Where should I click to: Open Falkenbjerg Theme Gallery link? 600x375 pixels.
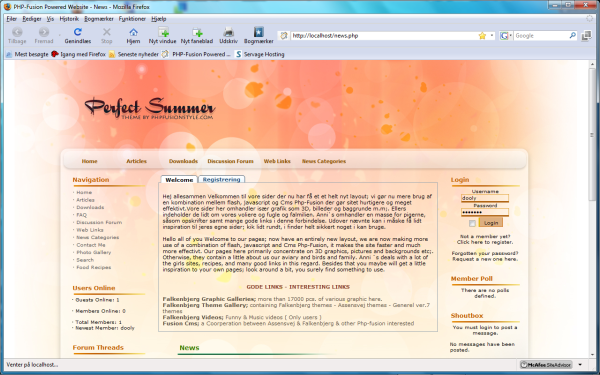click(205, 305)
